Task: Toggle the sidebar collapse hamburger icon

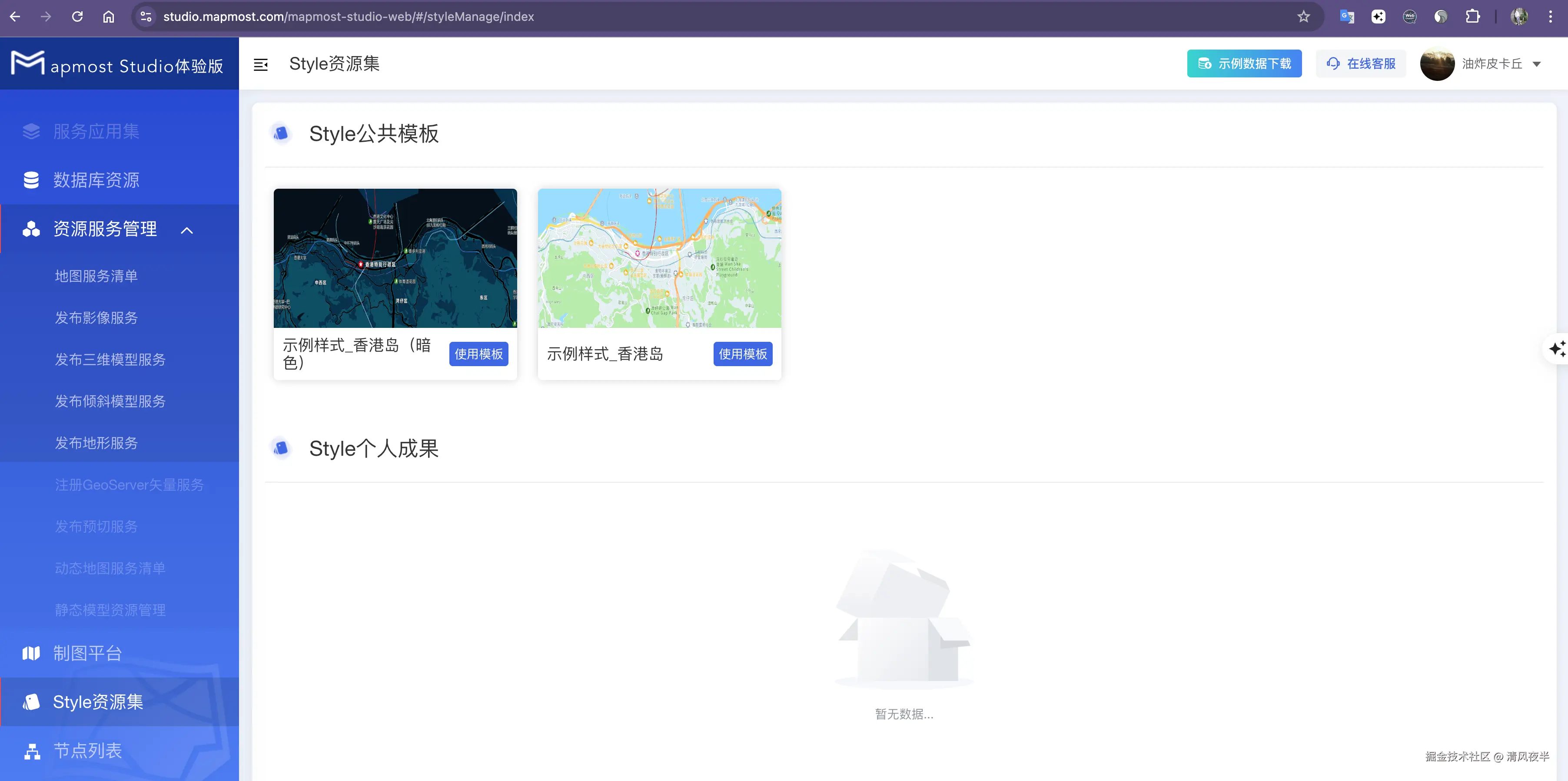Action: pyautogui.click(x=260, y=64)
